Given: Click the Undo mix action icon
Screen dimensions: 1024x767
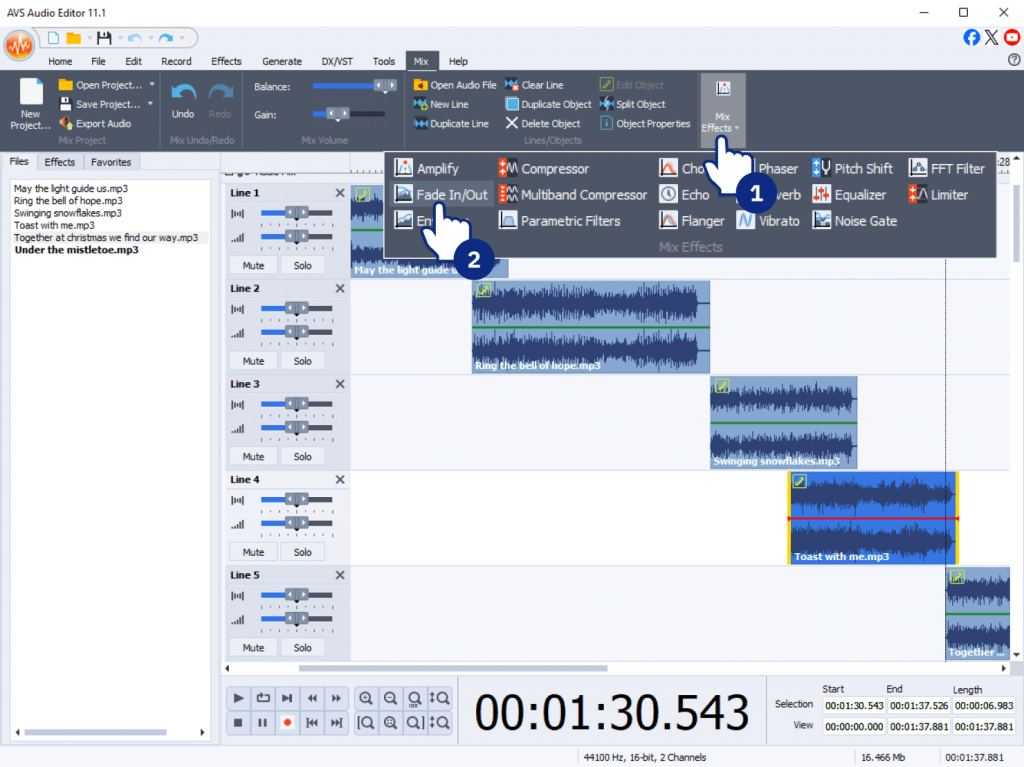Looking at the screenshot, I should click(183, 92).
